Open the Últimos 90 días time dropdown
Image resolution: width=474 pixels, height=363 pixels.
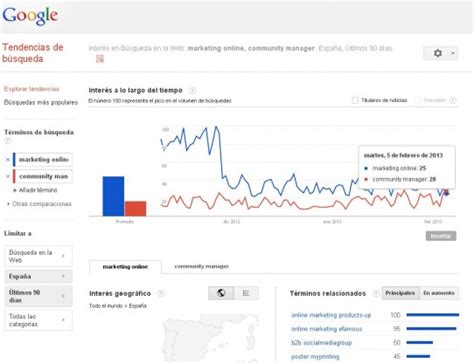38,296
